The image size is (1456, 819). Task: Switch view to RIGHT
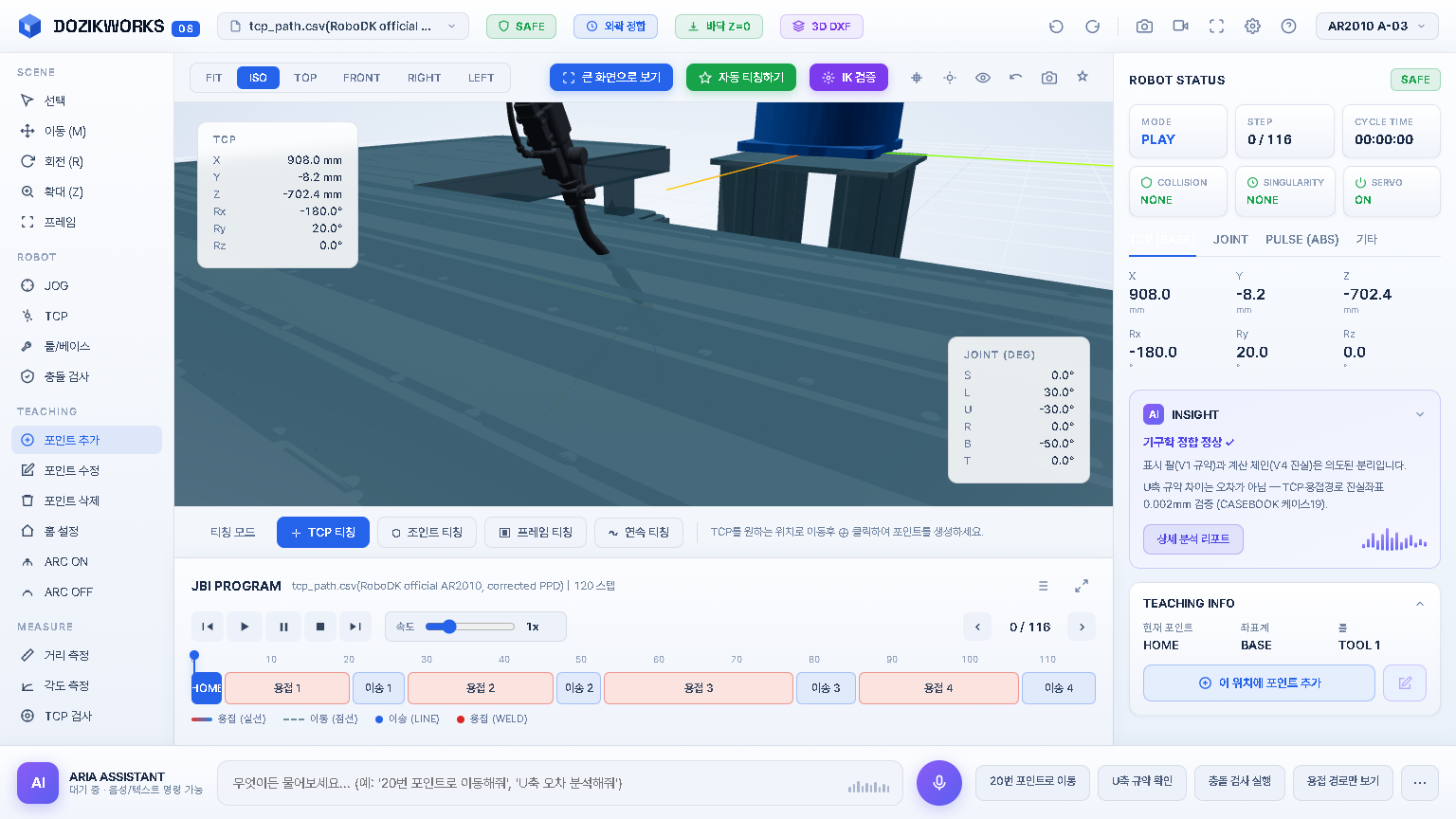[424, 78]
